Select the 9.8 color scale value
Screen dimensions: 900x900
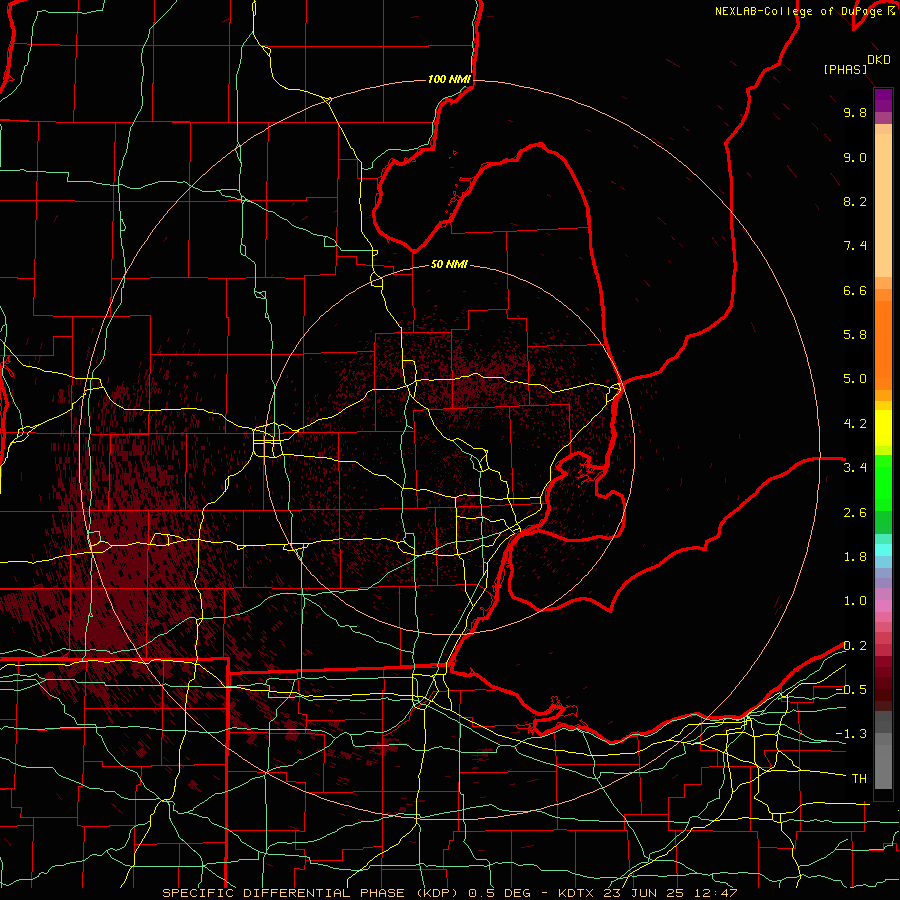click(x=855, y=112)
